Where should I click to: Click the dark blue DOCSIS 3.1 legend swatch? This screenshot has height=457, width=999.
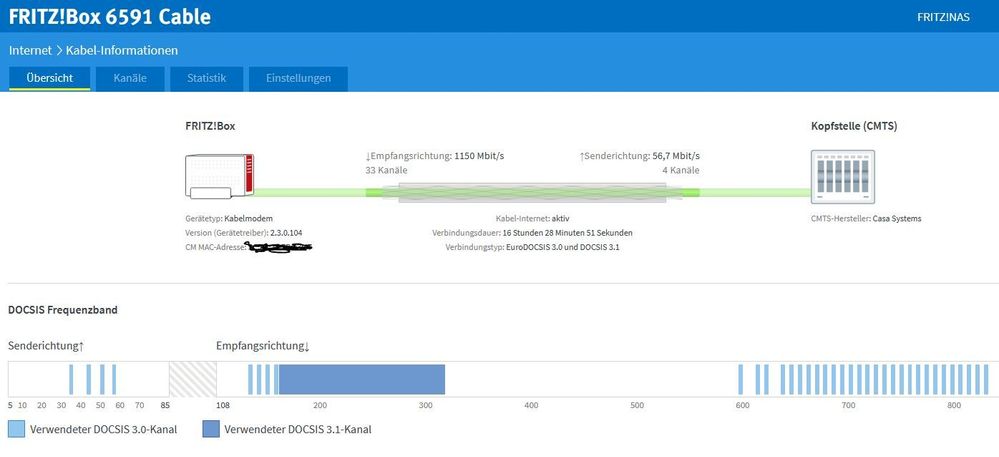point(210,429)
